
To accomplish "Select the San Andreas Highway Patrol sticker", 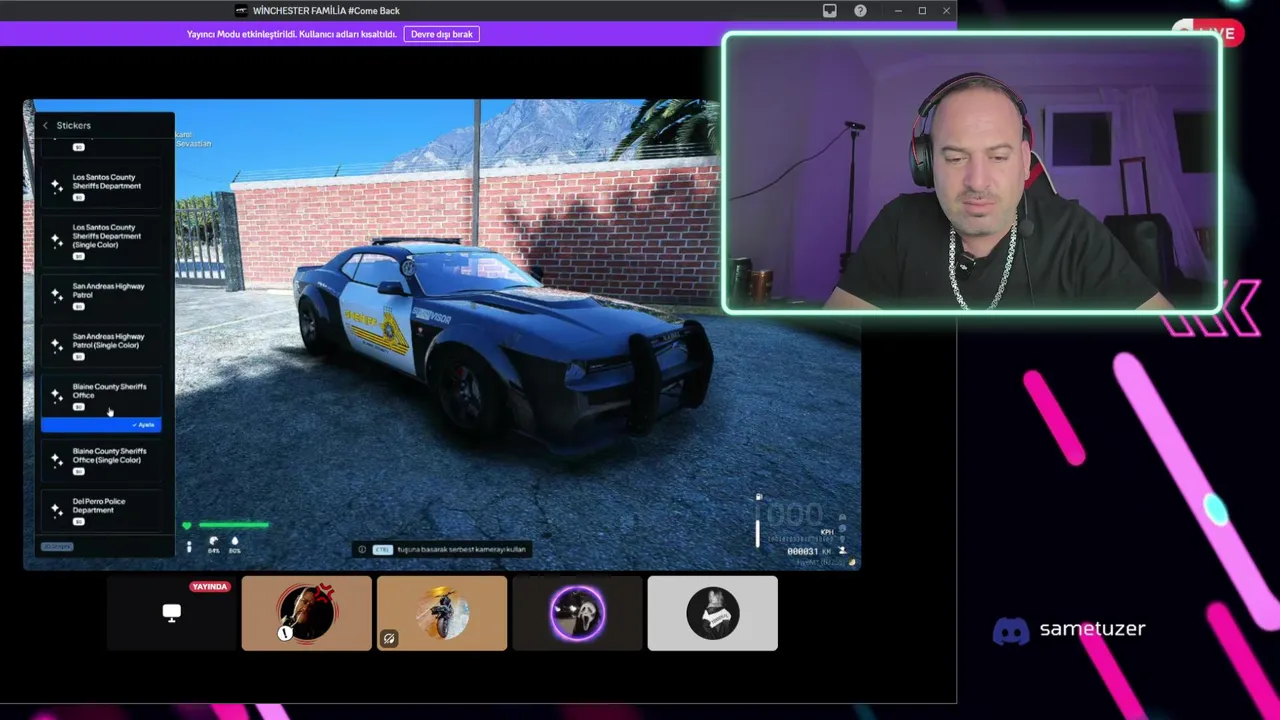I will (x=101, y=295).
